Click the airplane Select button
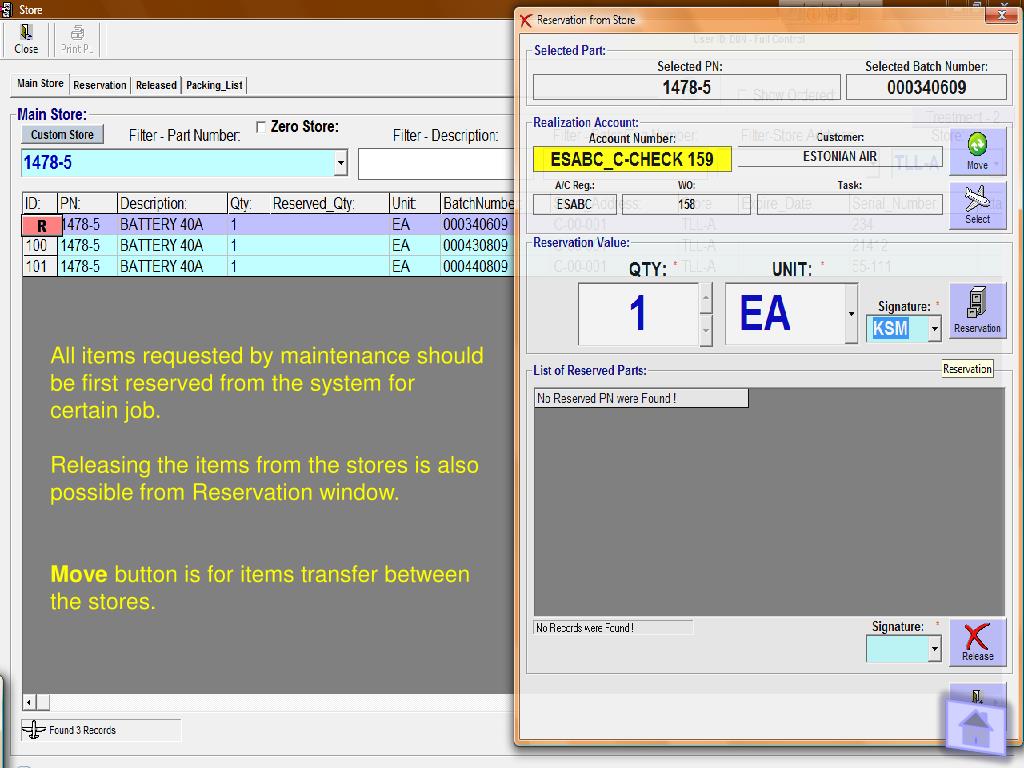1024x768 pixels. click(x=977, y=205)
